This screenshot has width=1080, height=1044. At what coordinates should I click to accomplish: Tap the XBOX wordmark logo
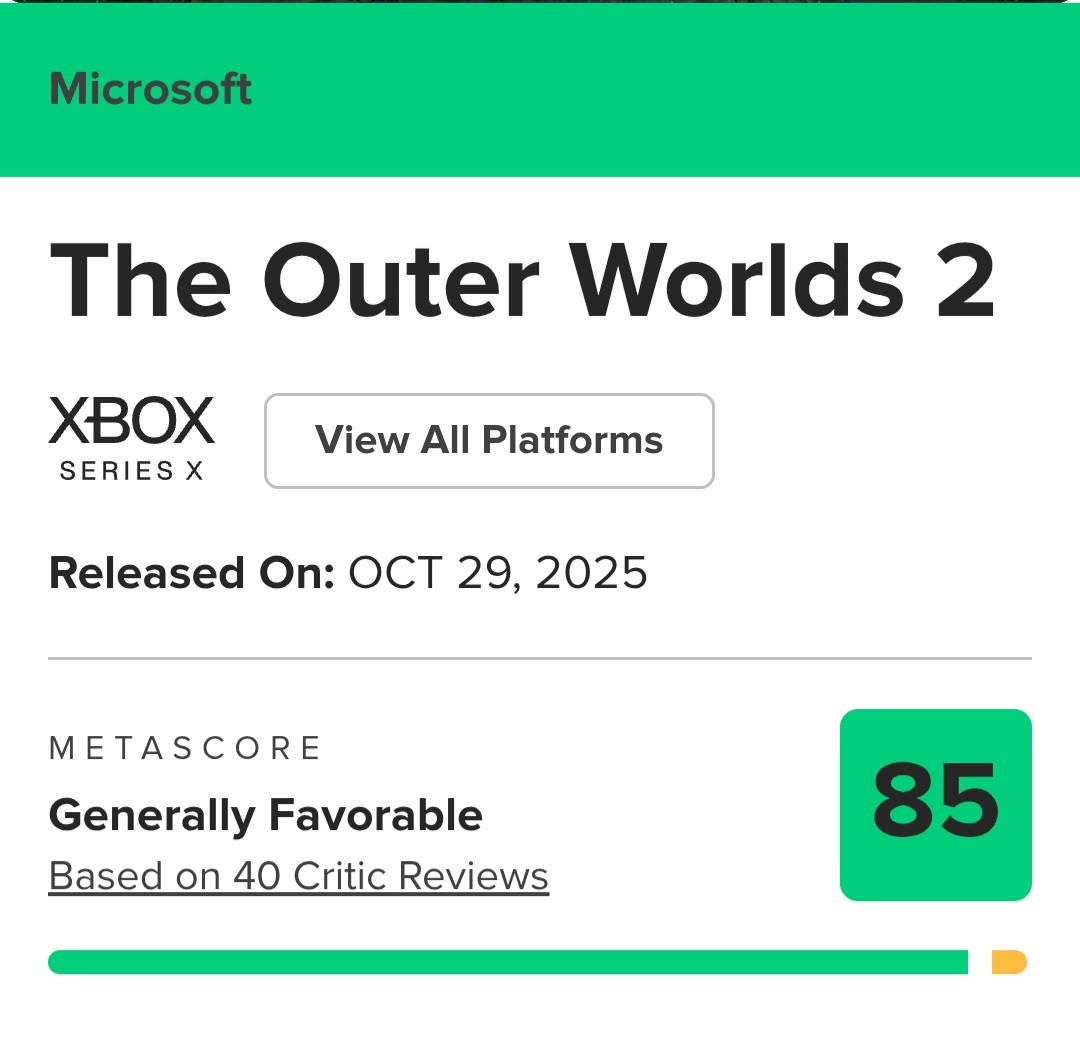pyautogui.click(x=131, y=421)
